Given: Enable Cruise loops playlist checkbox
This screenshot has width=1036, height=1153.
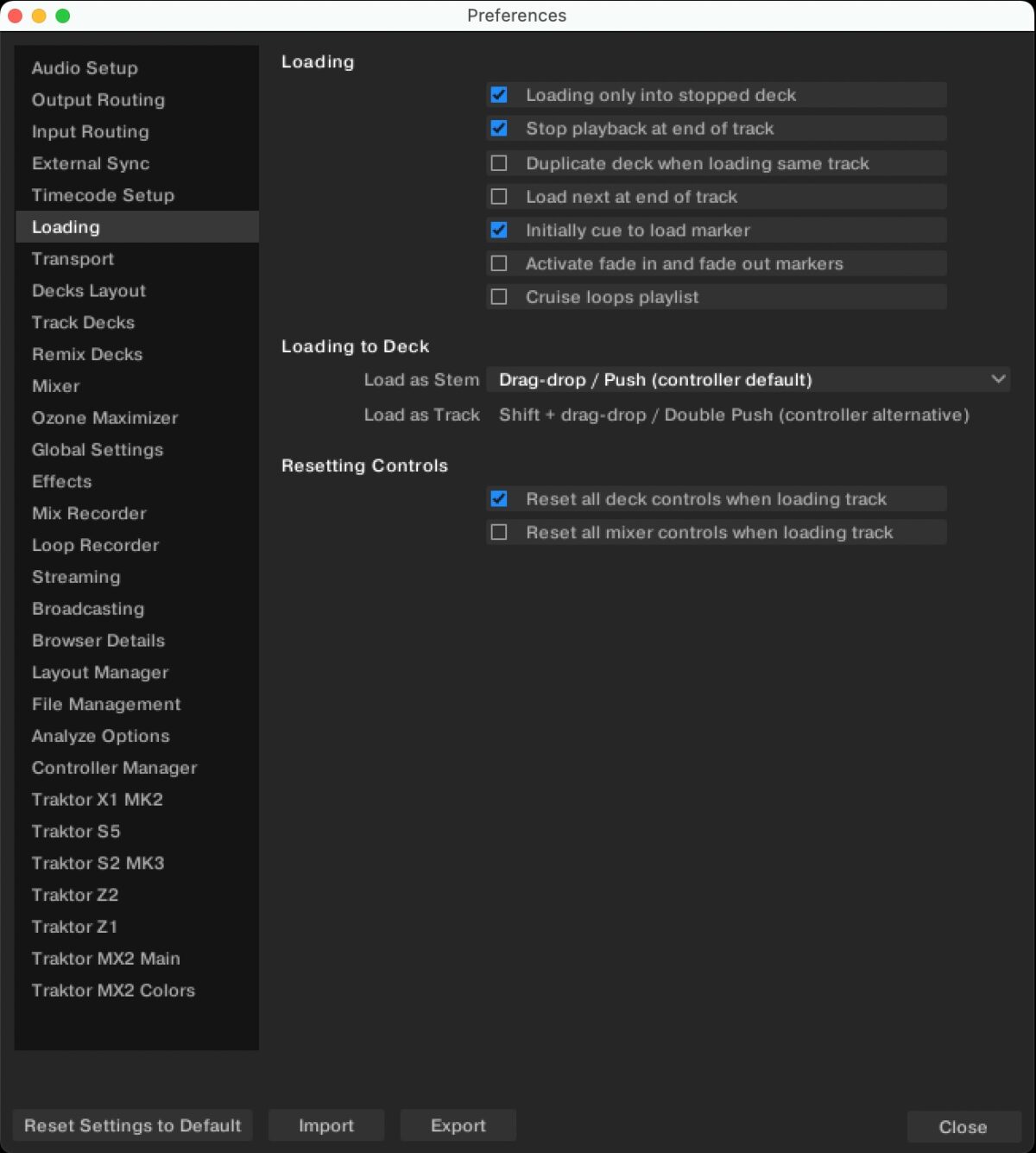Looking at the screenshot, I should coord(499,297).
